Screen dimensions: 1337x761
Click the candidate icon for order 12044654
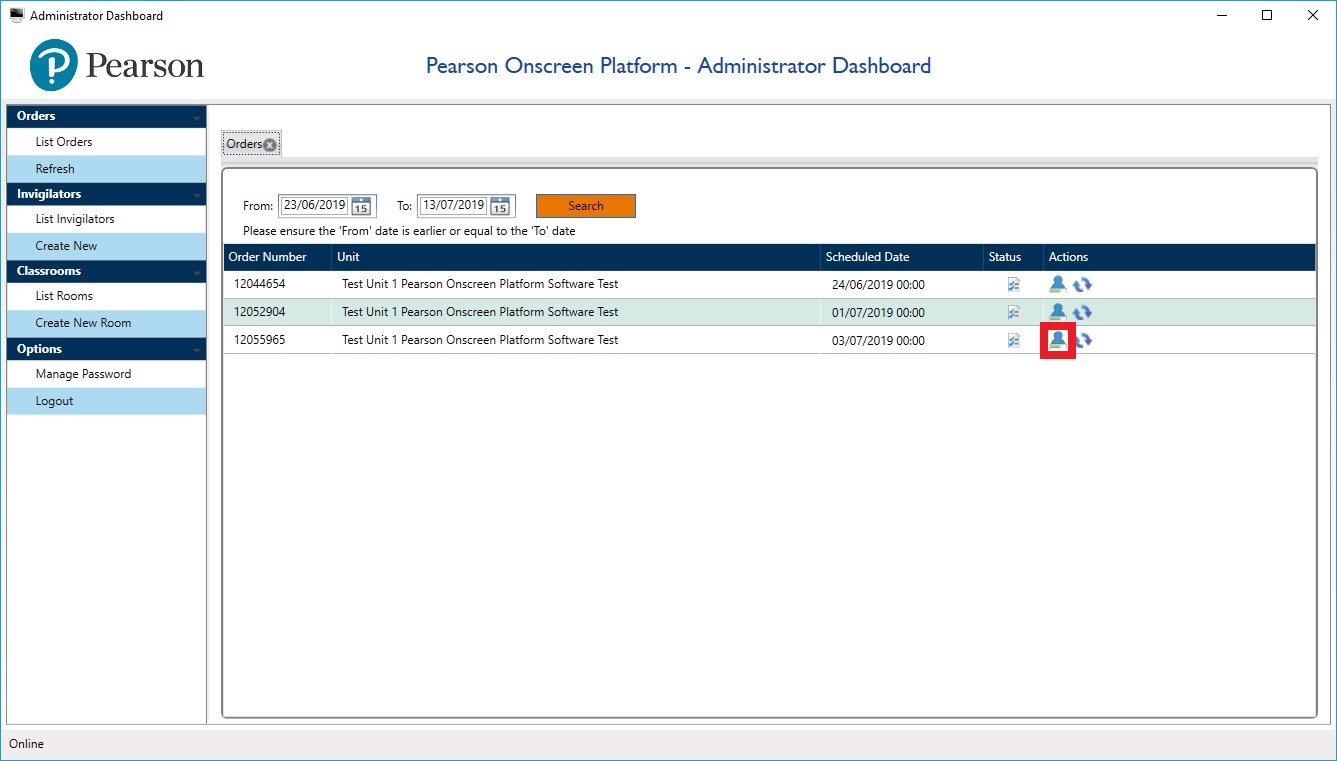[x=1057, y=285]
